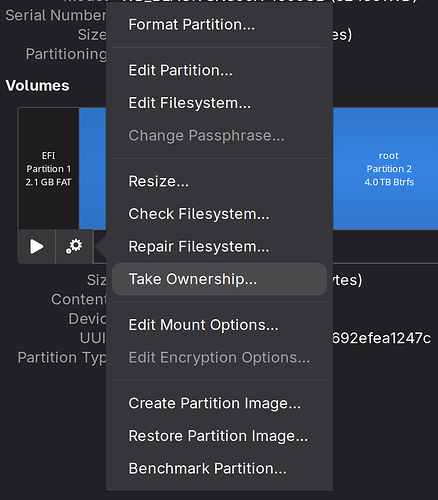Click the Serial Number label
Image resolution: width=438 pixels, height=500 pixels.
tap(56, 15)
